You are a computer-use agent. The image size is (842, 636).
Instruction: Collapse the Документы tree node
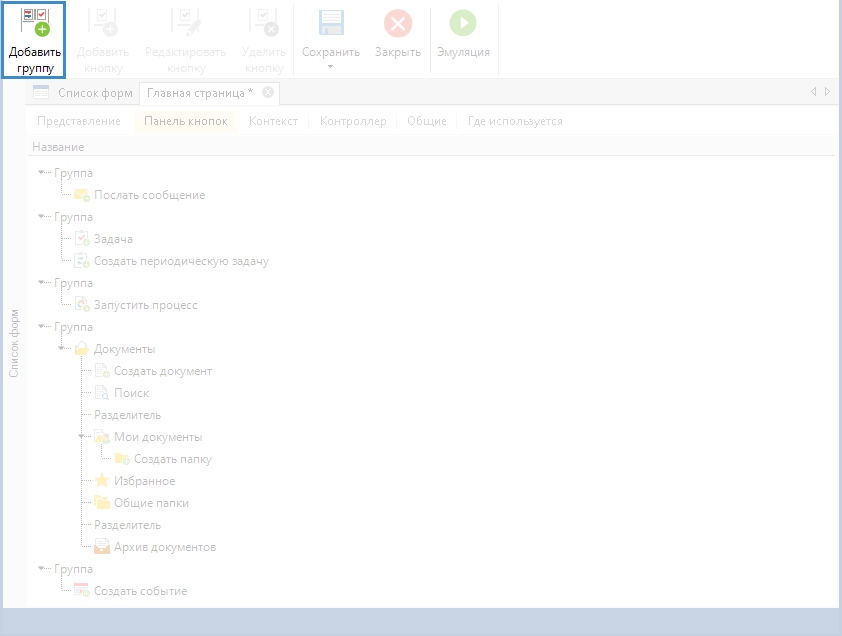click(x=62, y=349)
